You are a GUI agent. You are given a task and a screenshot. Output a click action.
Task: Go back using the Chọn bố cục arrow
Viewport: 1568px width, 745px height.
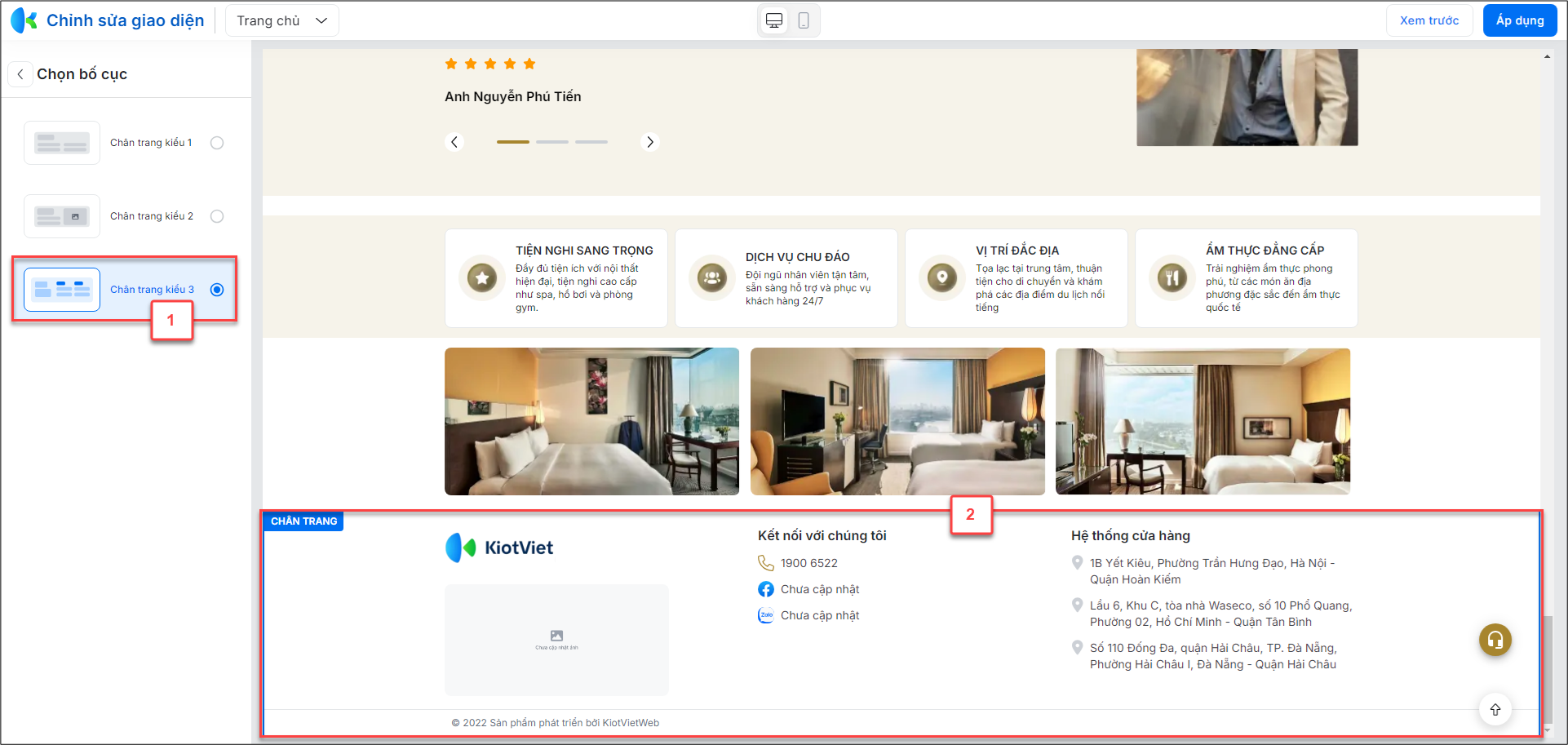click(x=20, y=74)
